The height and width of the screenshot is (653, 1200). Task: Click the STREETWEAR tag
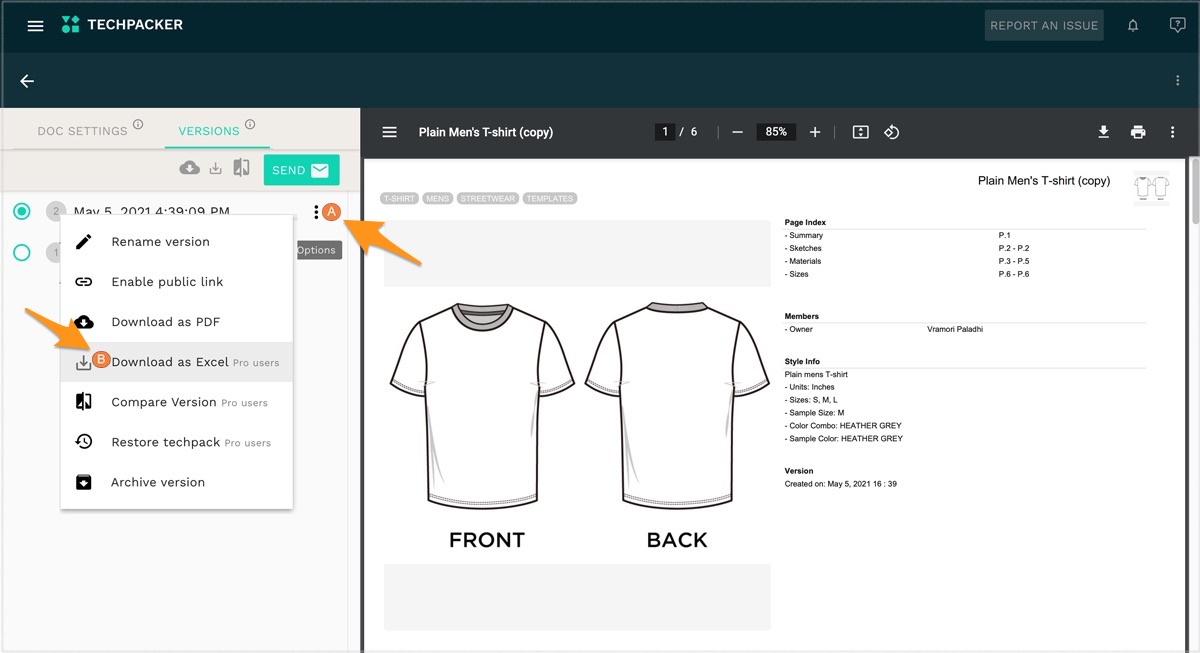point(488,198)
